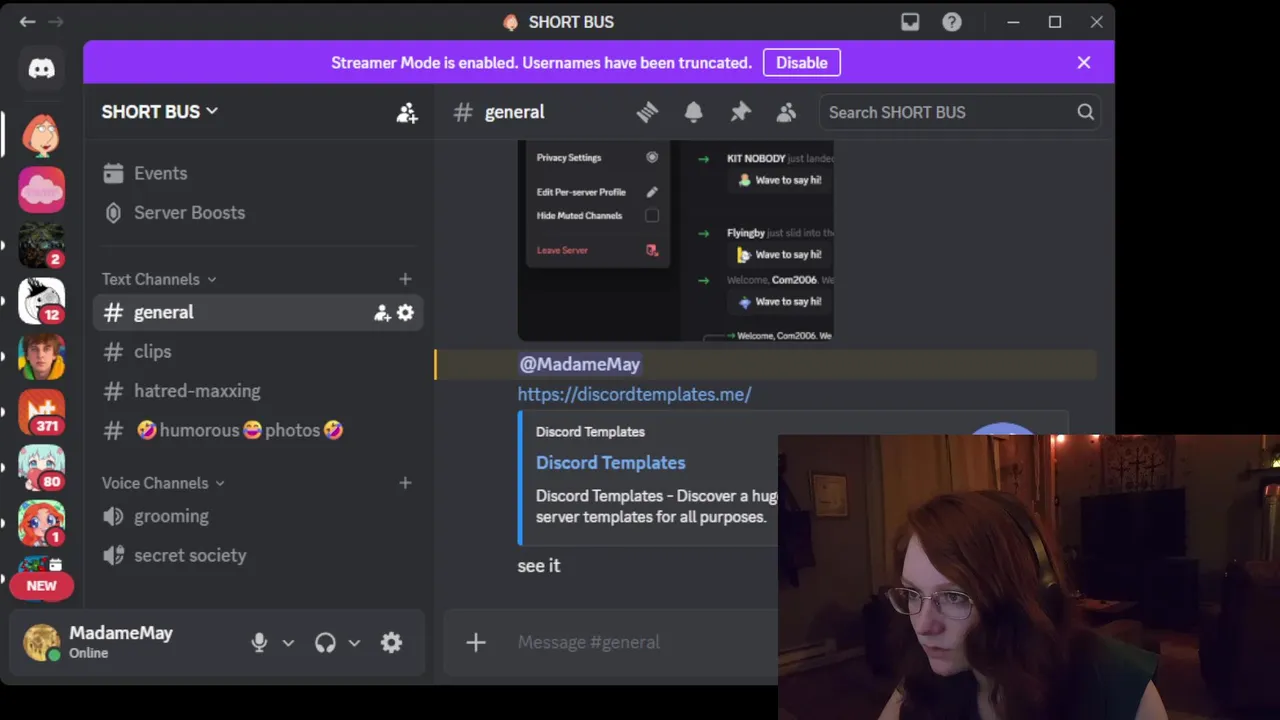Join the grooming voice channel

click(x=258, y=516)
